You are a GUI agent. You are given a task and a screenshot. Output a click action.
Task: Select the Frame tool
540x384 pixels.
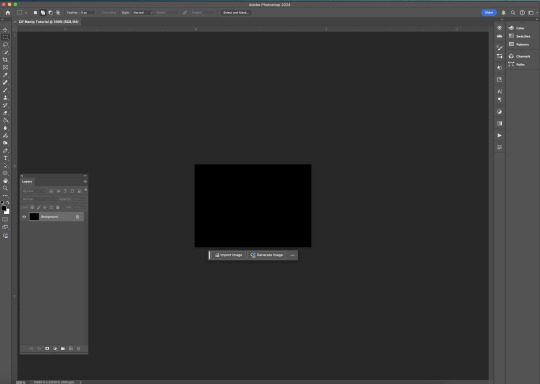click(x=5, y=68)
